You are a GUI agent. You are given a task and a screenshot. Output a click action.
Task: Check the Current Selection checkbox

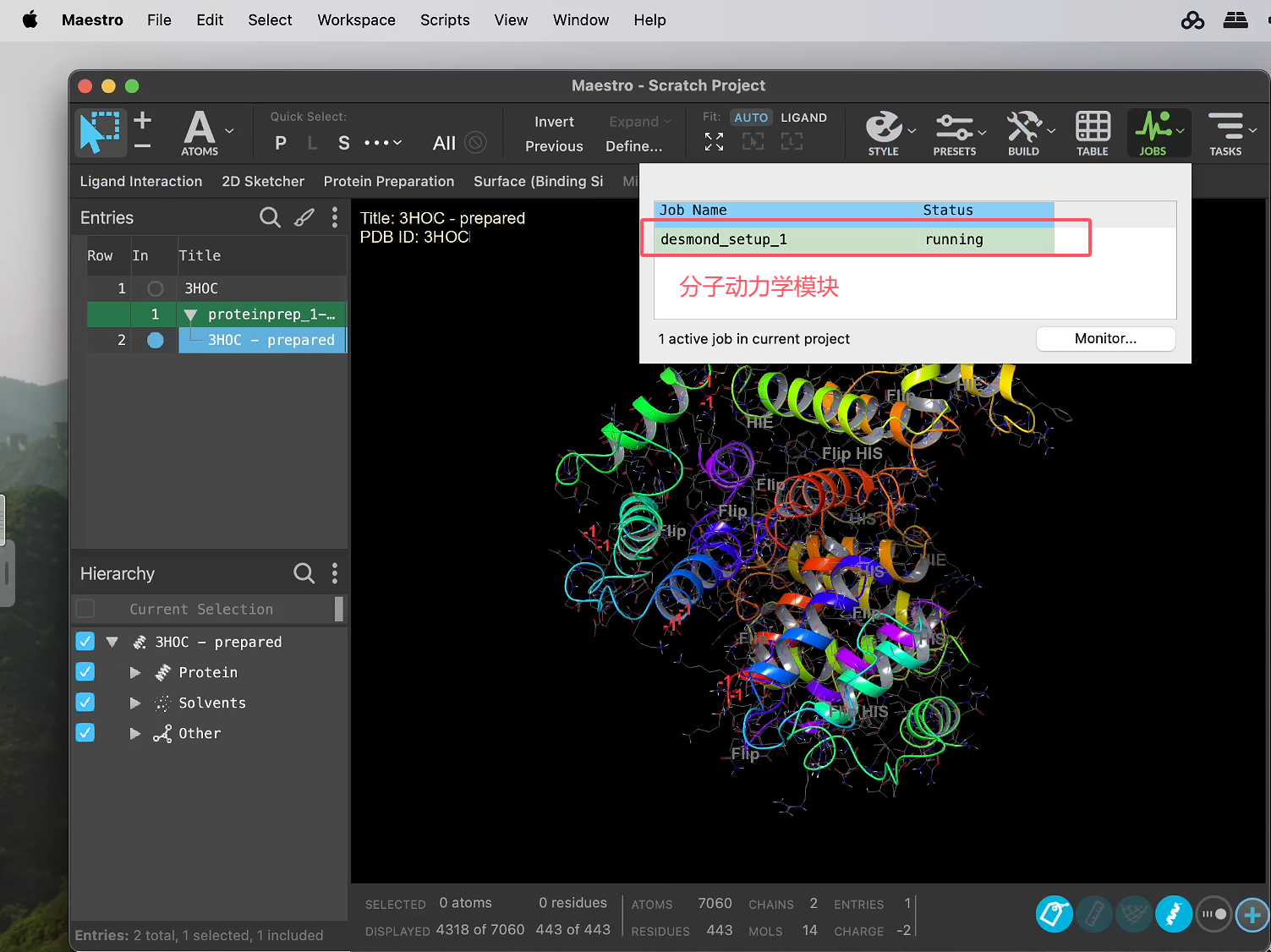point(85,609)
